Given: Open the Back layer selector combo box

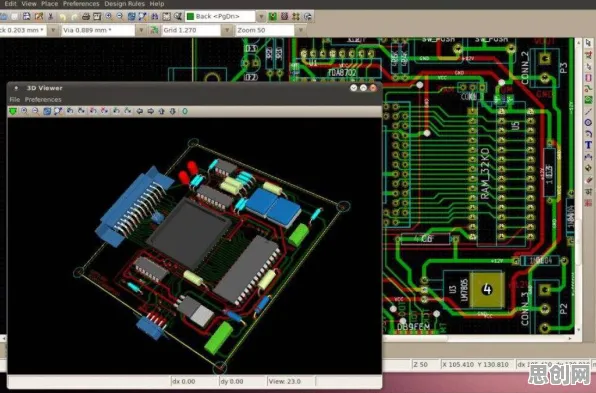Looking at the screenshot, I should point(220,16).
